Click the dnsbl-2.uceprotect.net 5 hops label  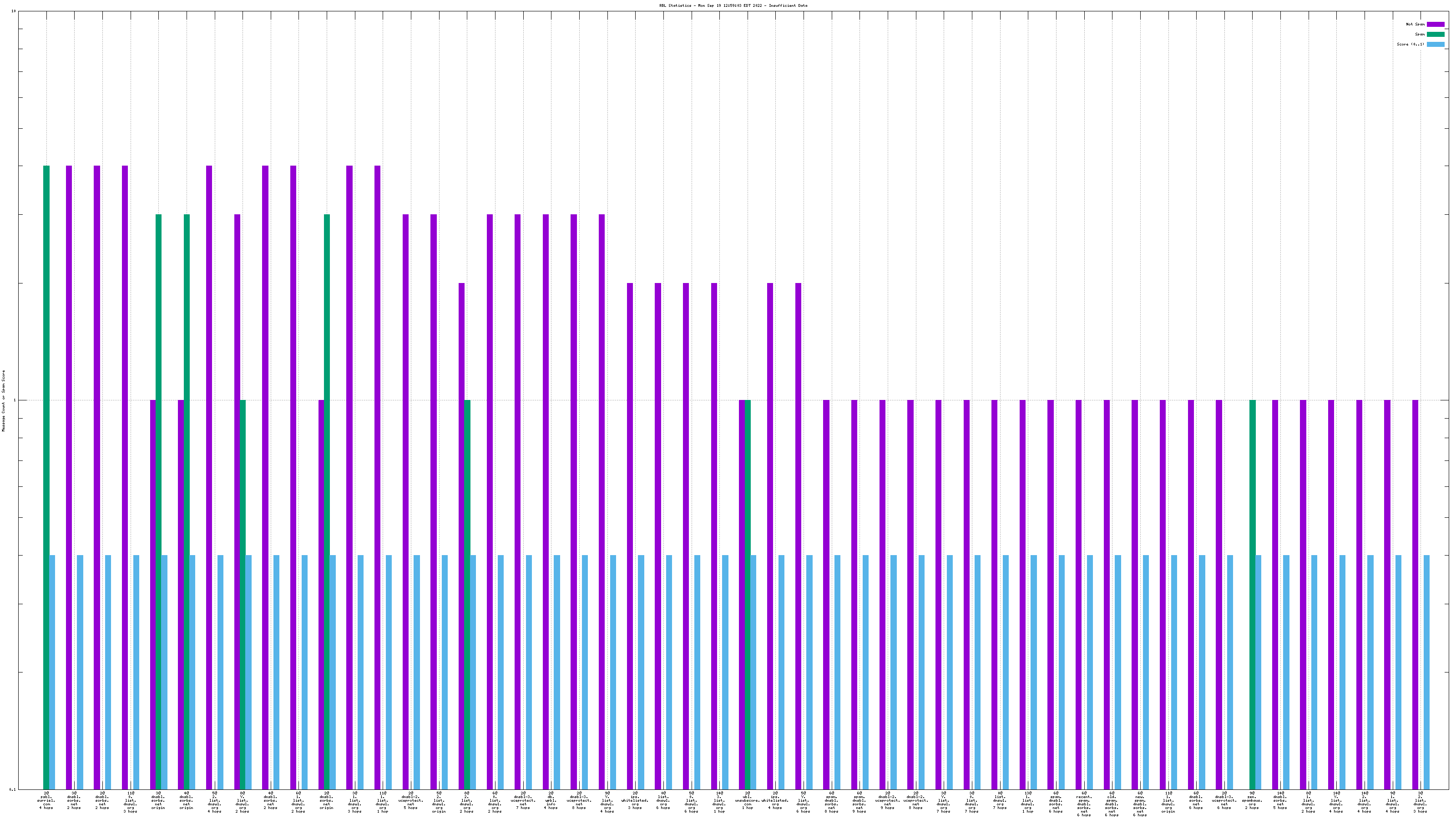[411, 800]
